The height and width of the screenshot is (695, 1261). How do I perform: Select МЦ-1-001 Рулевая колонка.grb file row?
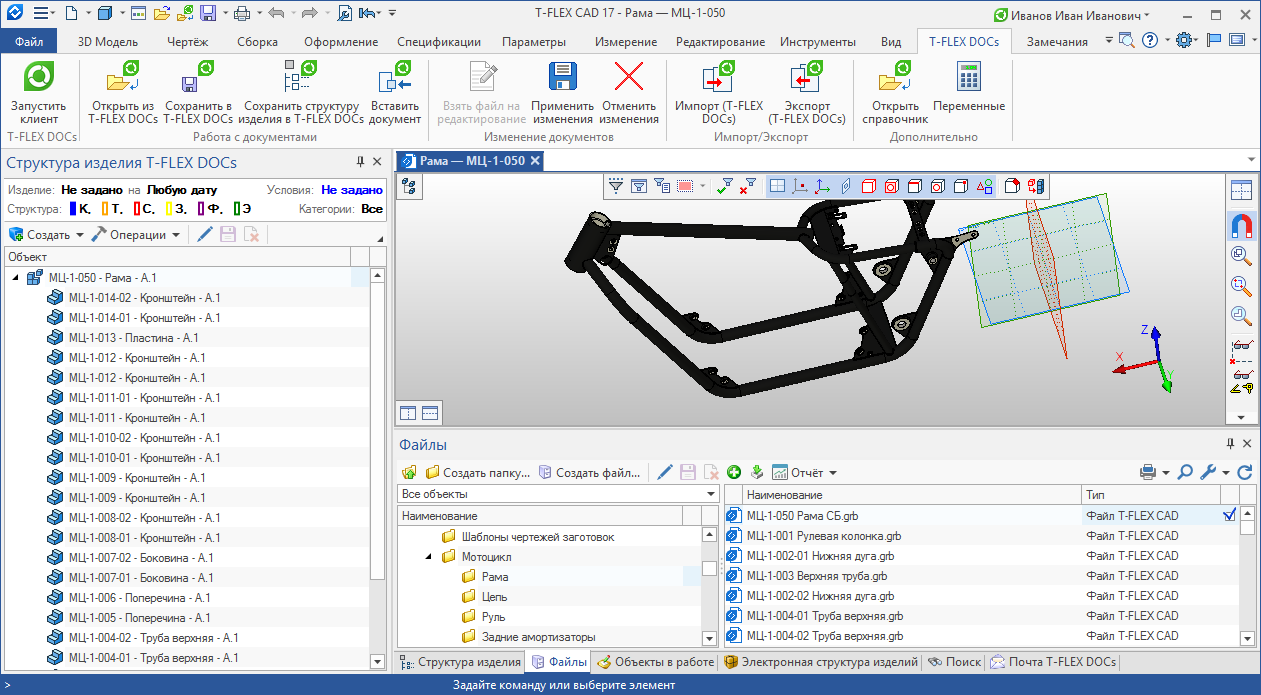pyautogui.click(x=824, y=536)
